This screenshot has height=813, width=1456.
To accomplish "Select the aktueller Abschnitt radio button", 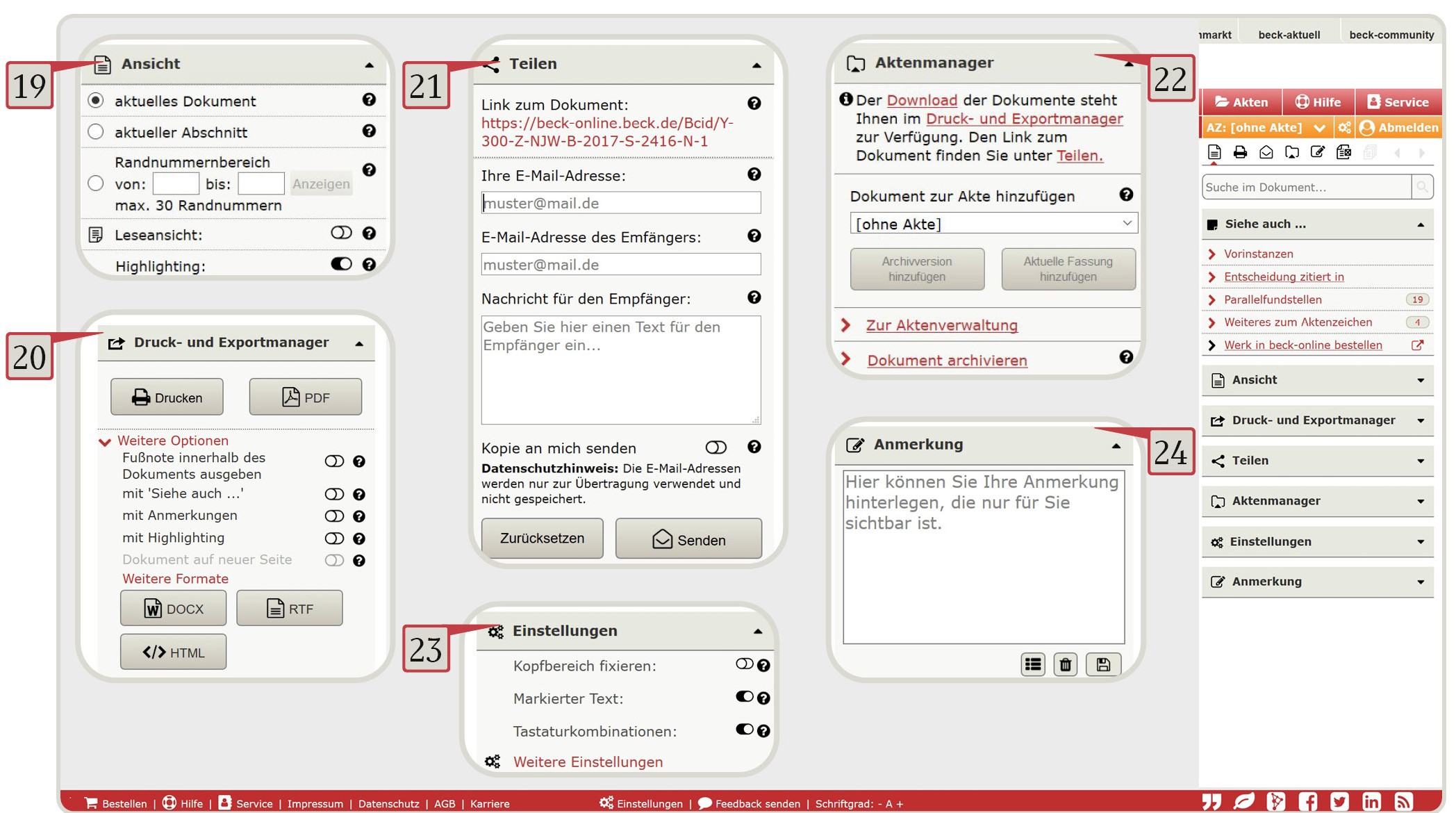I will pos(97,131).
